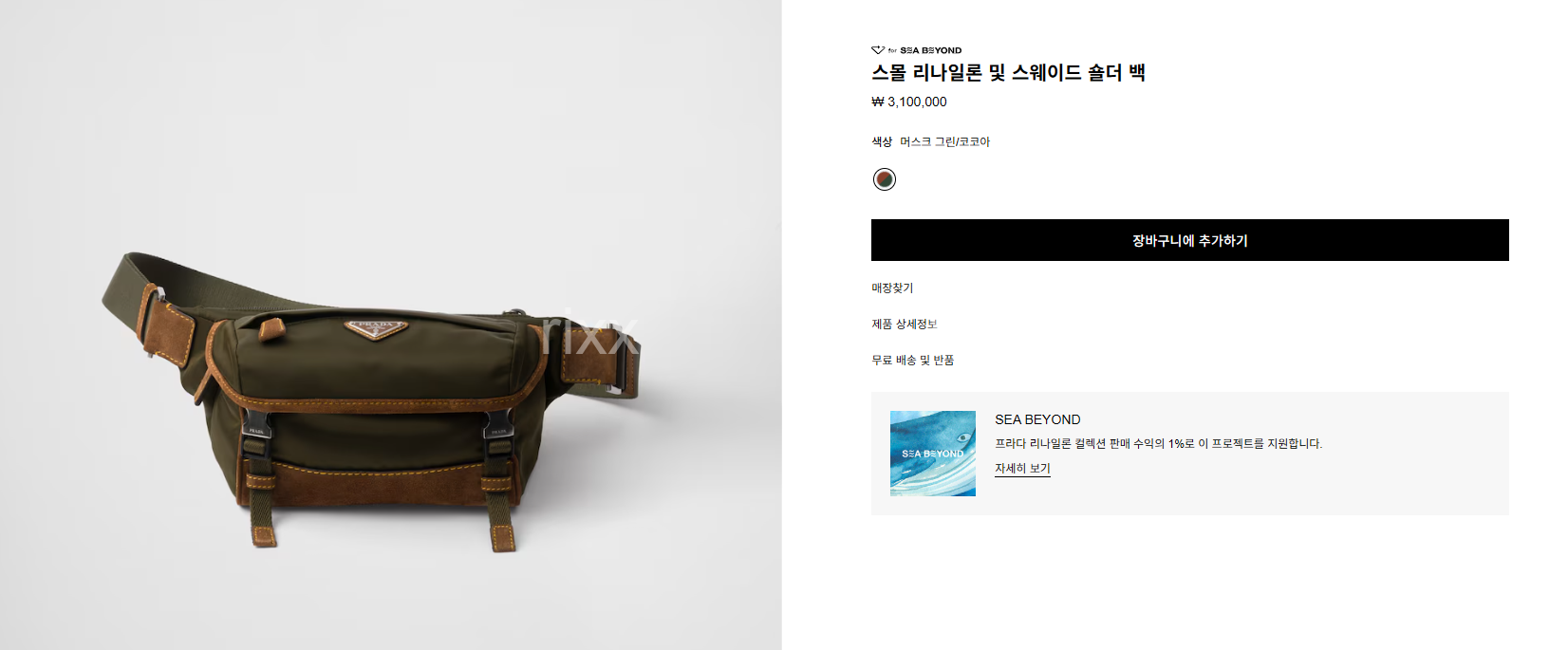Click the suede zipper pull on bag
This screenshot has height=650, width=1568.
click(x=271, y=328)
